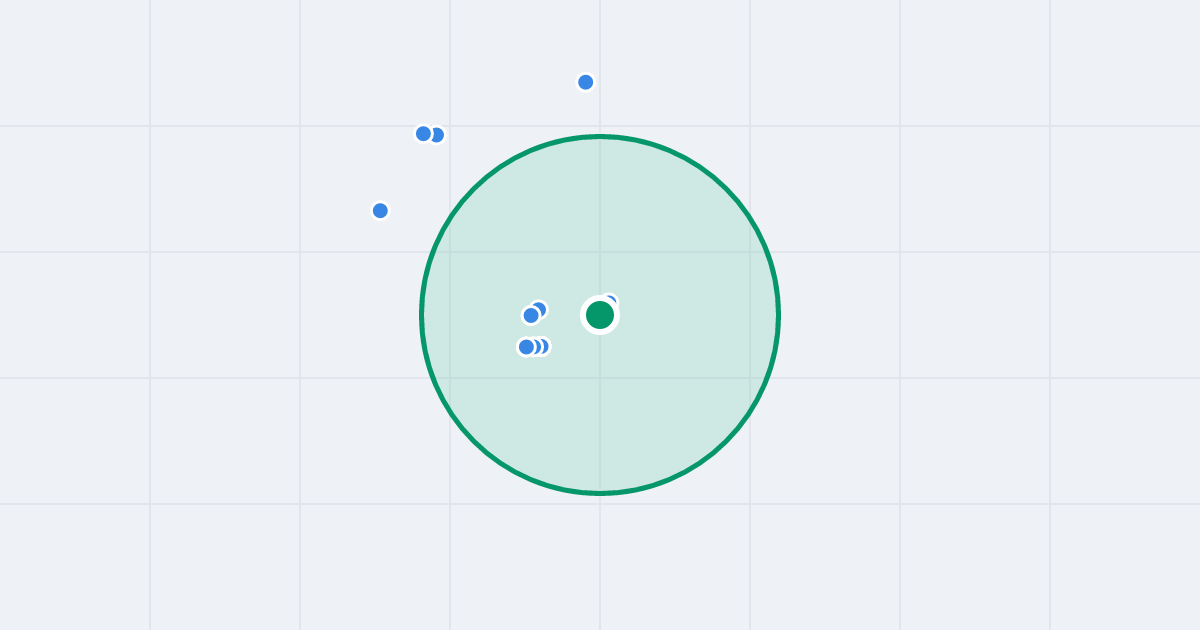1200x630 pixels.
Task: Click the front blue dot nearest left of green marker
Action: tap(531, 315)
